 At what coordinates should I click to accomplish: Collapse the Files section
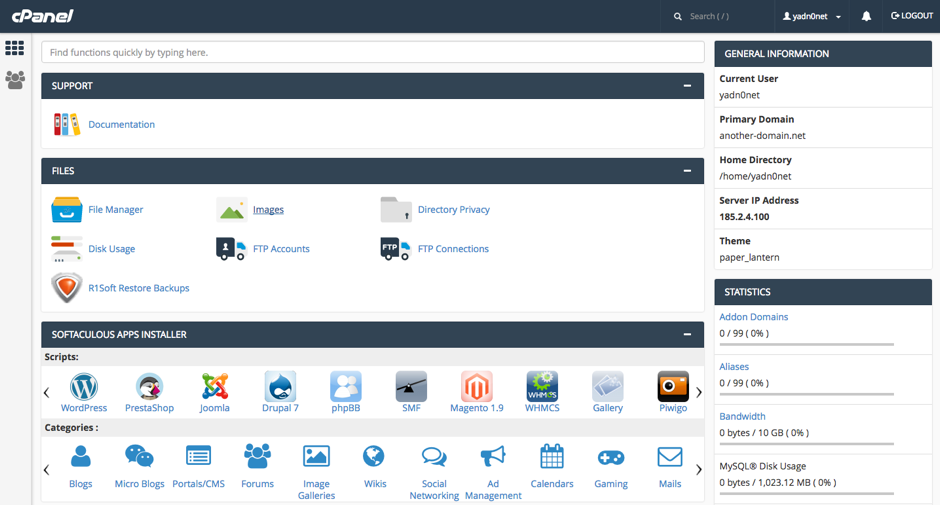click(x=687, y=171)
